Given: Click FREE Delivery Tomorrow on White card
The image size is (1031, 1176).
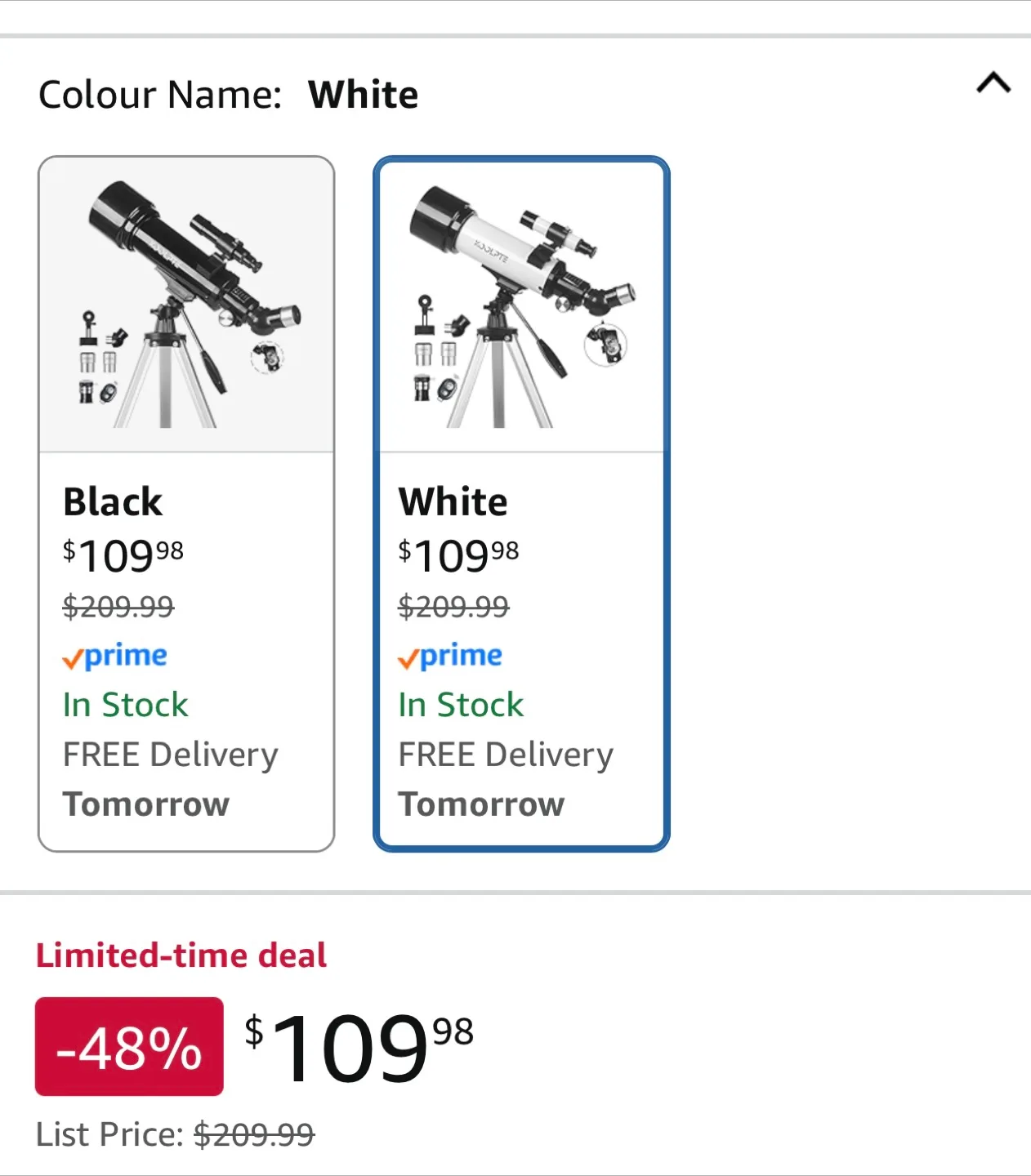Looking at the screenshot, I should [x=505, y=779].
